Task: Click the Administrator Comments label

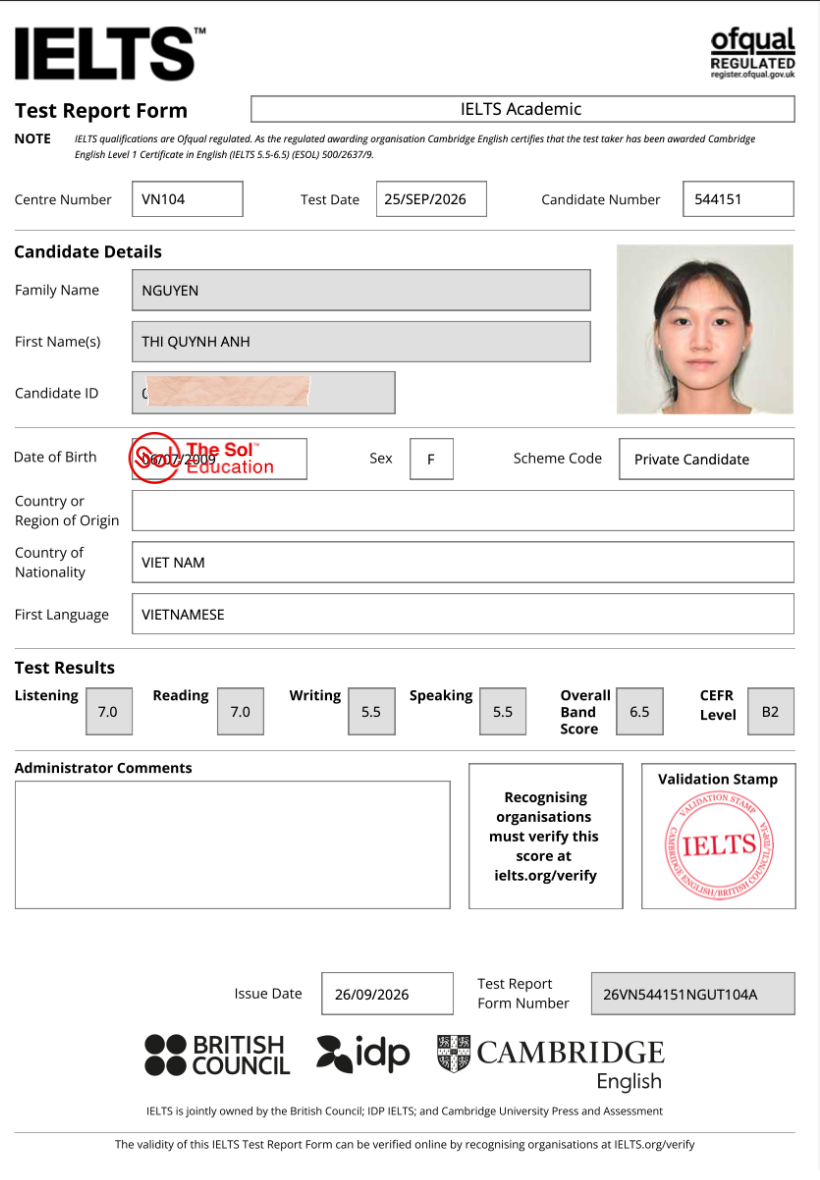Action: [x=103, y=768]
